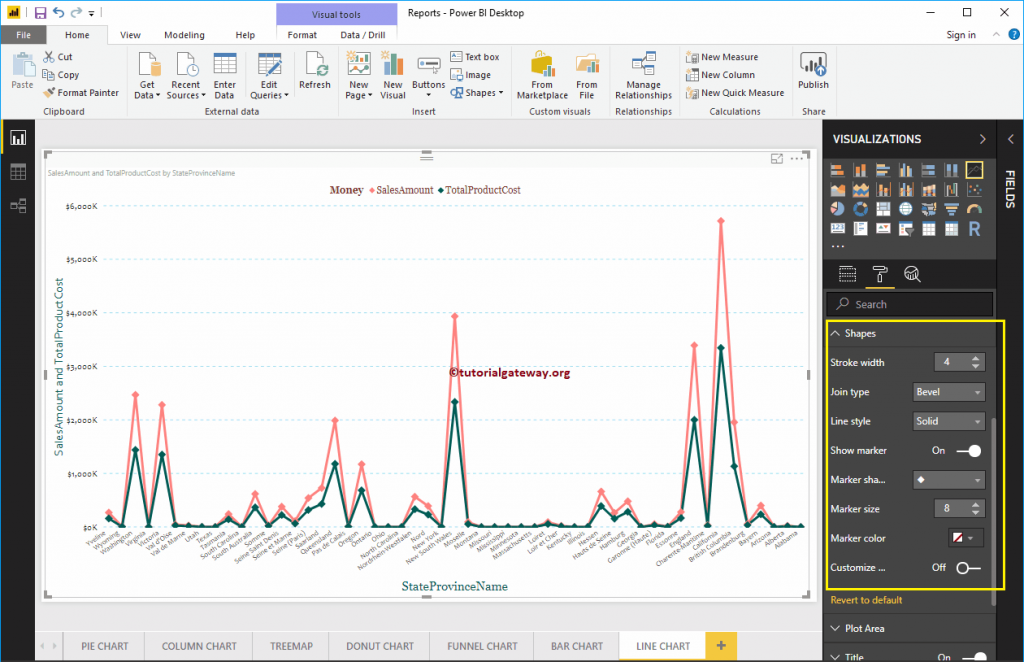Insert a Text box
The height and width of the screenshot is (662, 1024).
click(x=476, y=55)
